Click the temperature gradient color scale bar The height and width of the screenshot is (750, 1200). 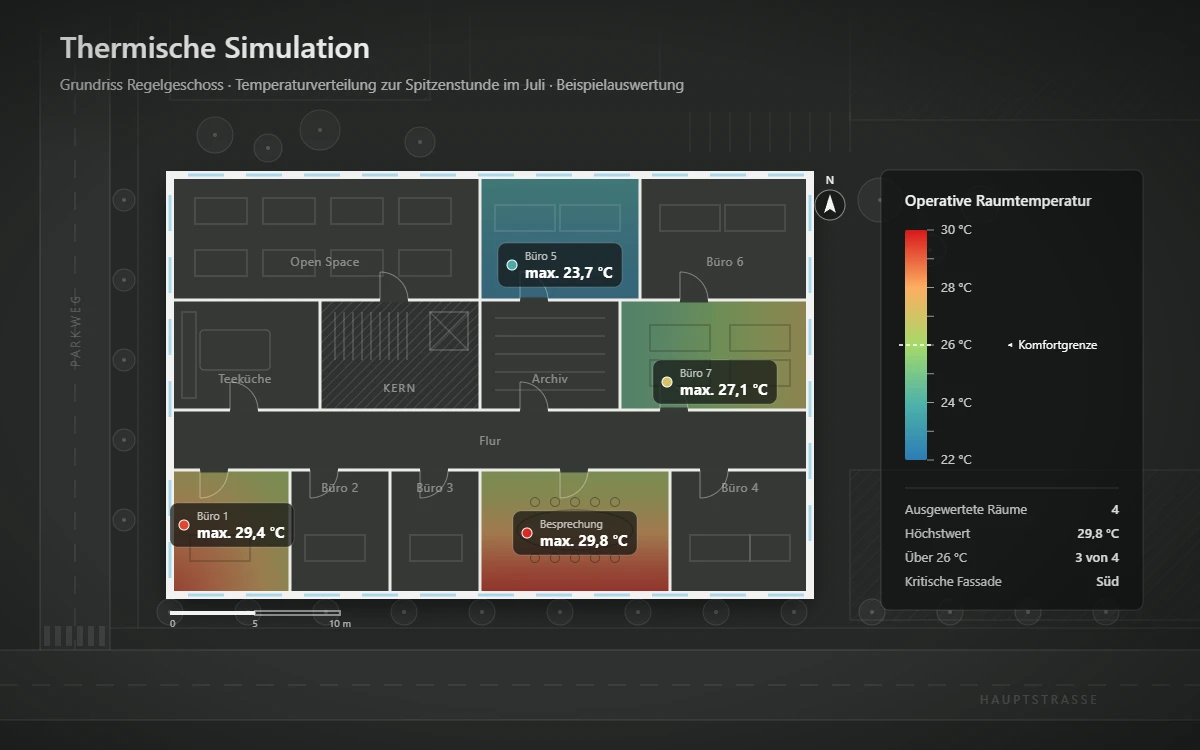click(915, 344)
